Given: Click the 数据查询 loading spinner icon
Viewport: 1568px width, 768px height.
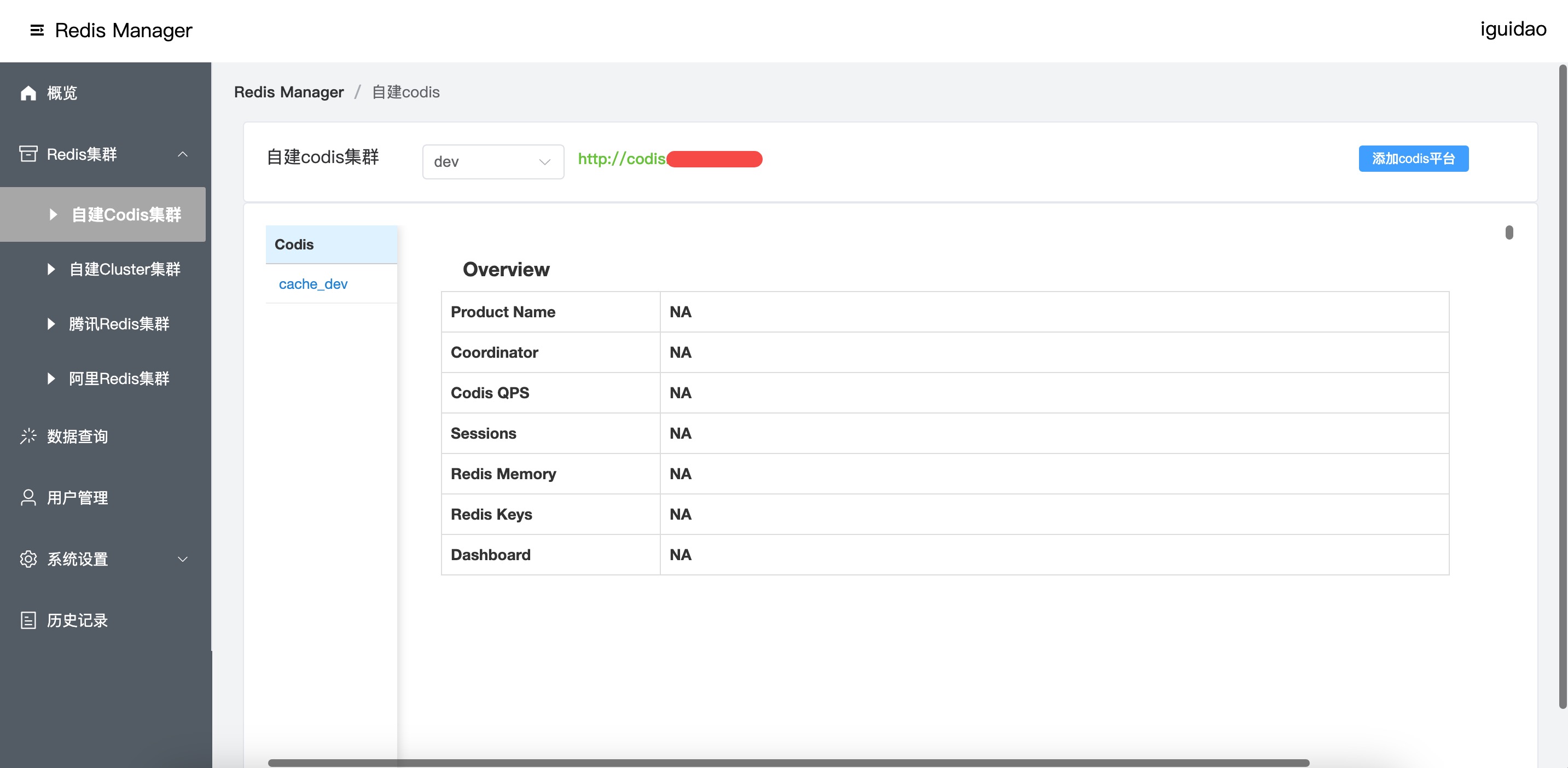Looking at the screenshot, I should pos(28,437).
